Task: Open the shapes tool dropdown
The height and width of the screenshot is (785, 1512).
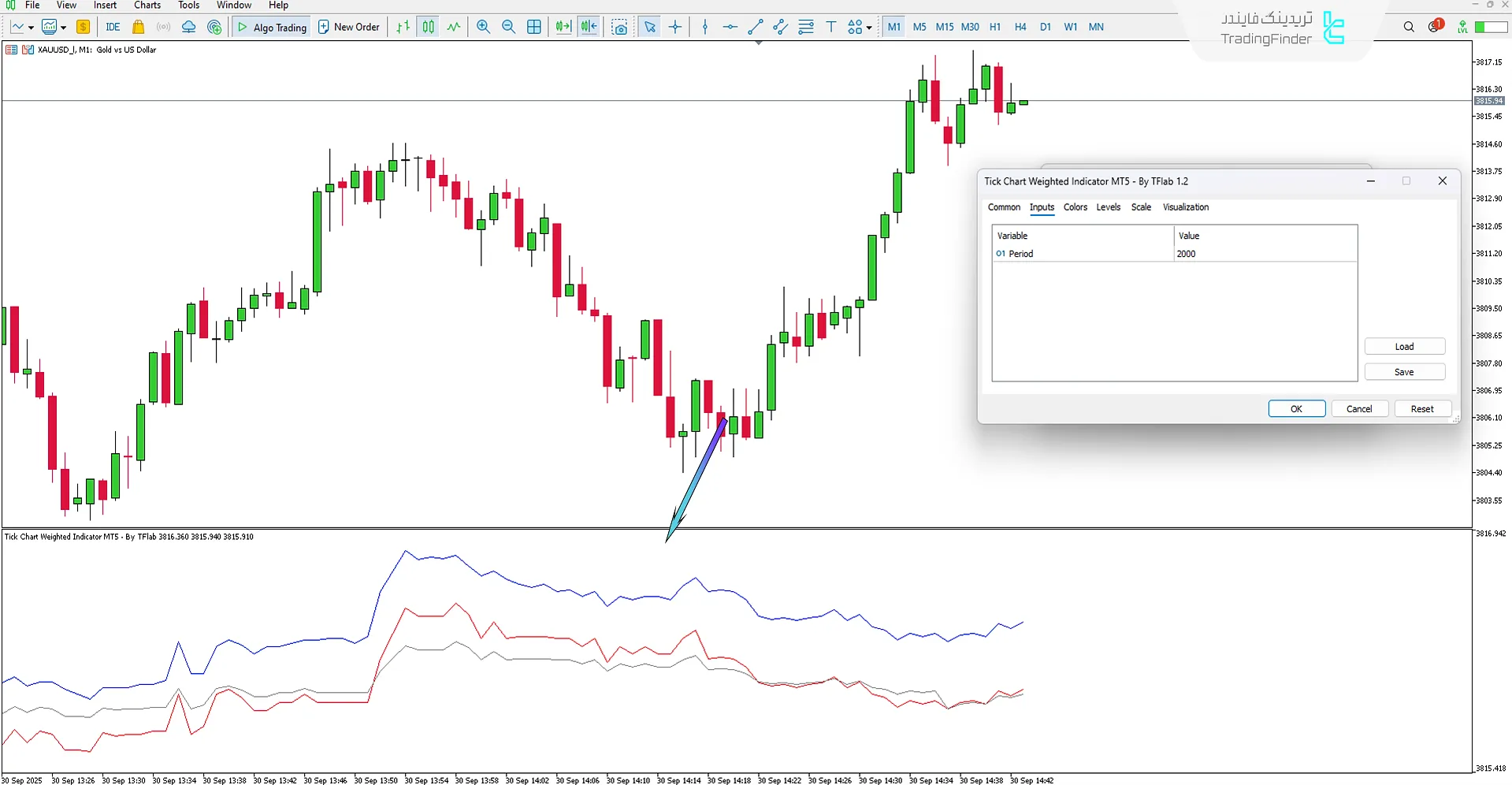Action: point(868,26)
